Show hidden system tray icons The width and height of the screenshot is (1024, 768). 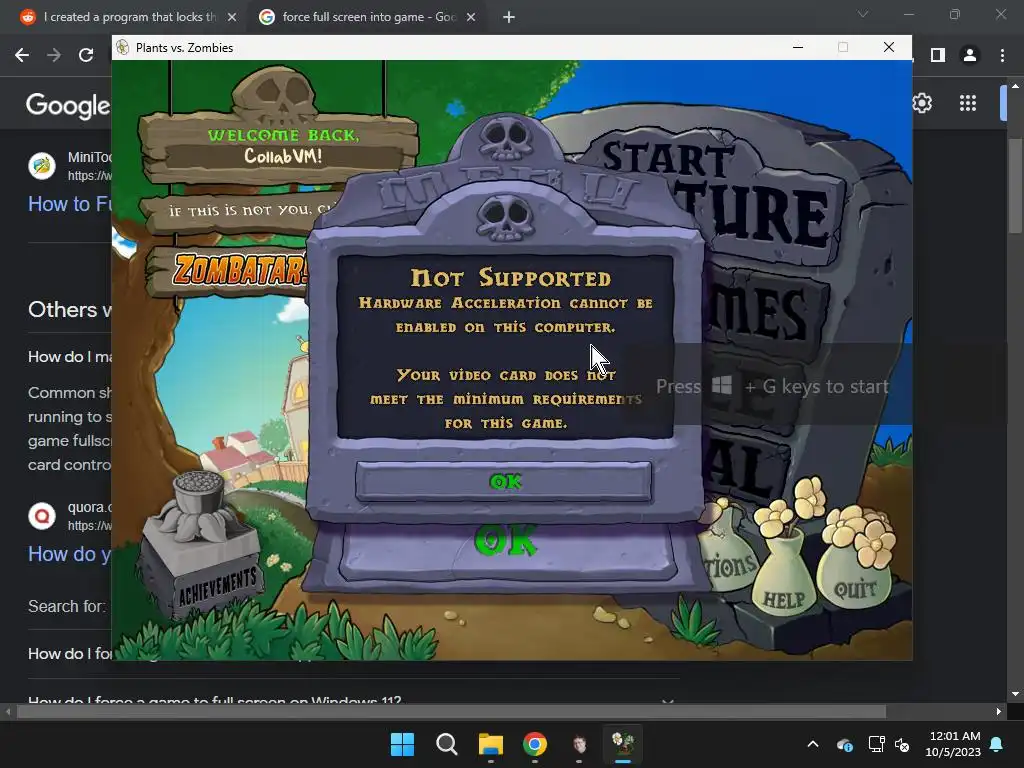[x=813, y=744]
